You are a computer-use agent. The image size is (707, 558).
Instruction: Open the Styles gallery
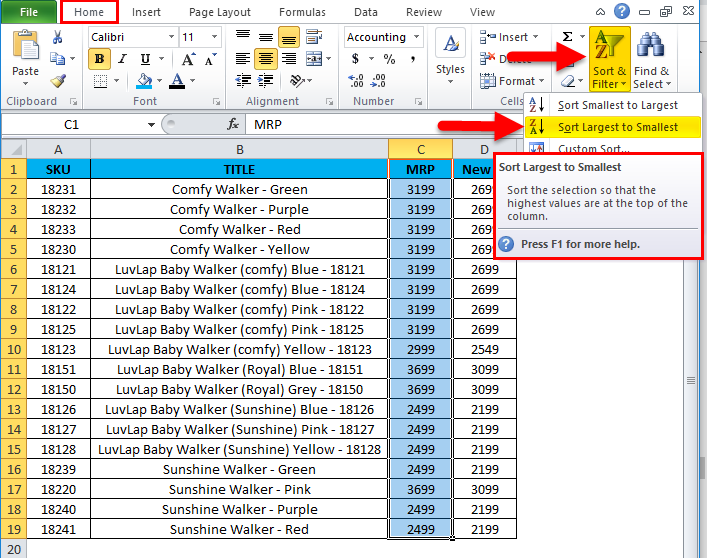click(450, 56)
